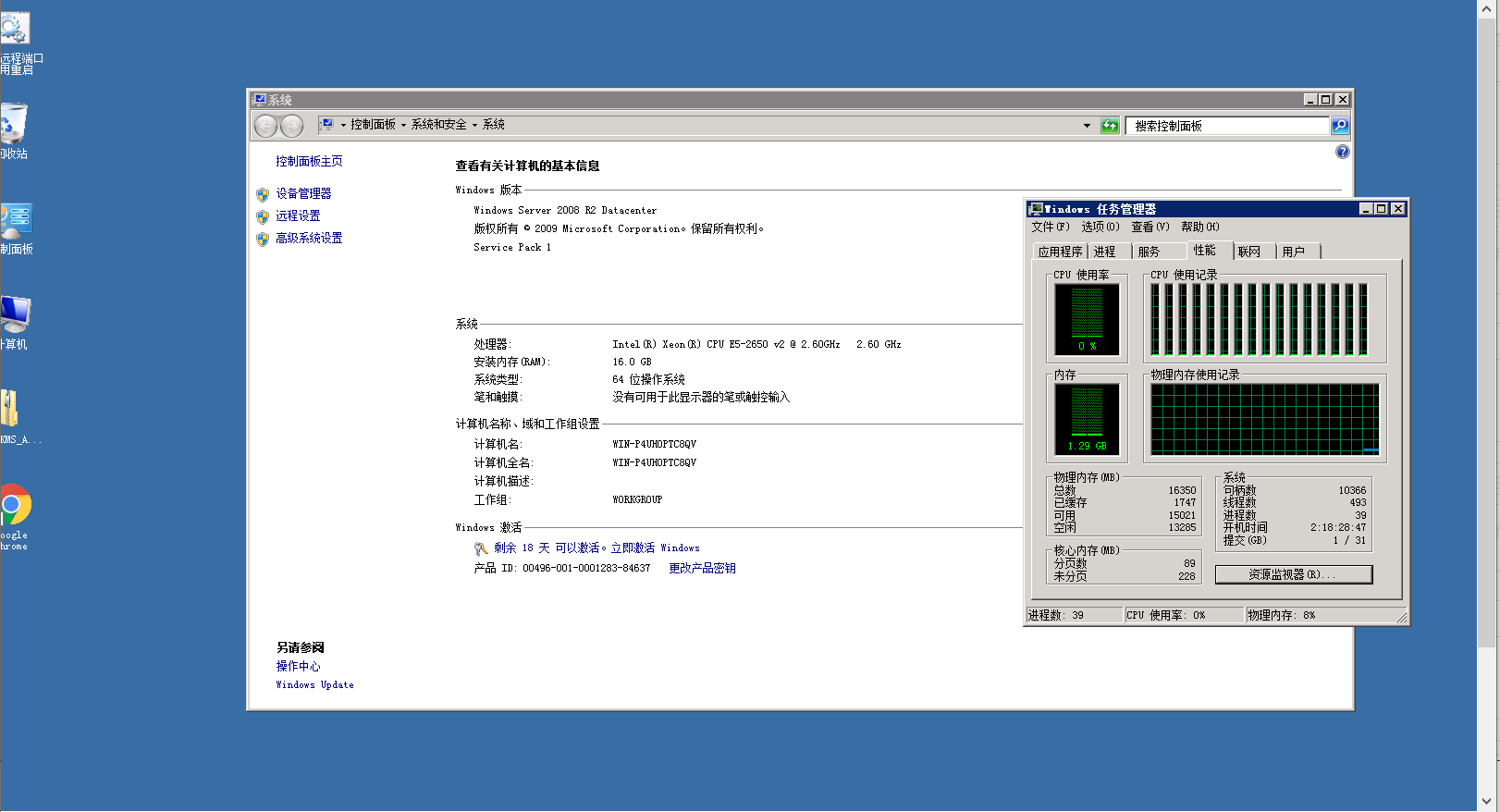This screenshot has height=812, width=1500.
Task: Launch Google Chrome from desktop
Action: pyautogui.click(x=15, y=505)
